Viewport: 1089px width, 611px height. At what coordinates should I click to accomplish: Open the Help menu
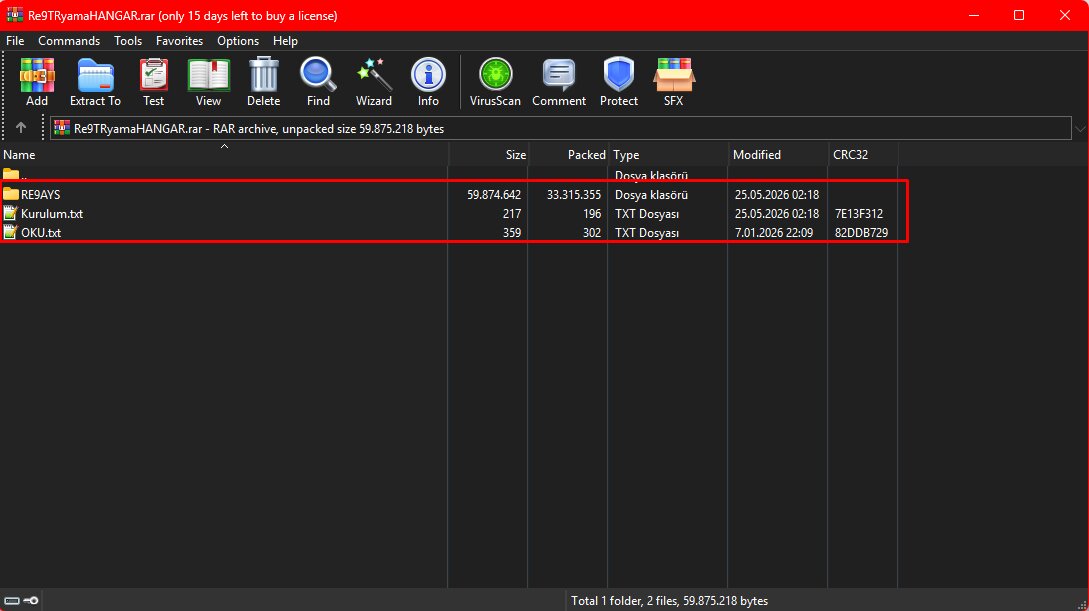coord(285,41)
